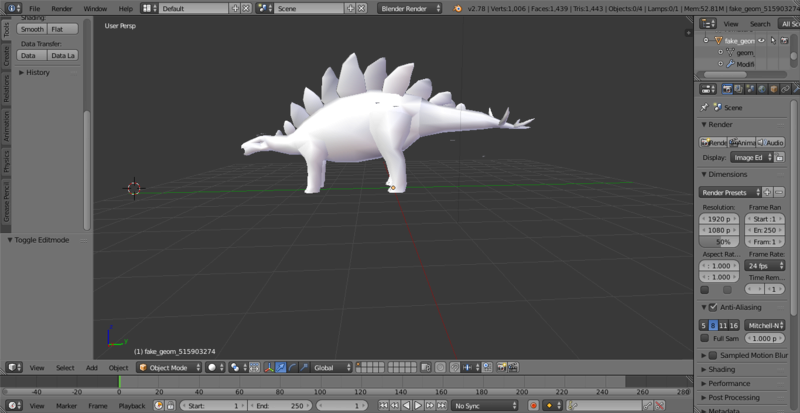The width and height of the screenshot is (800, 413).
Task: Select the translate manipulator arrow
Action: 281,368
